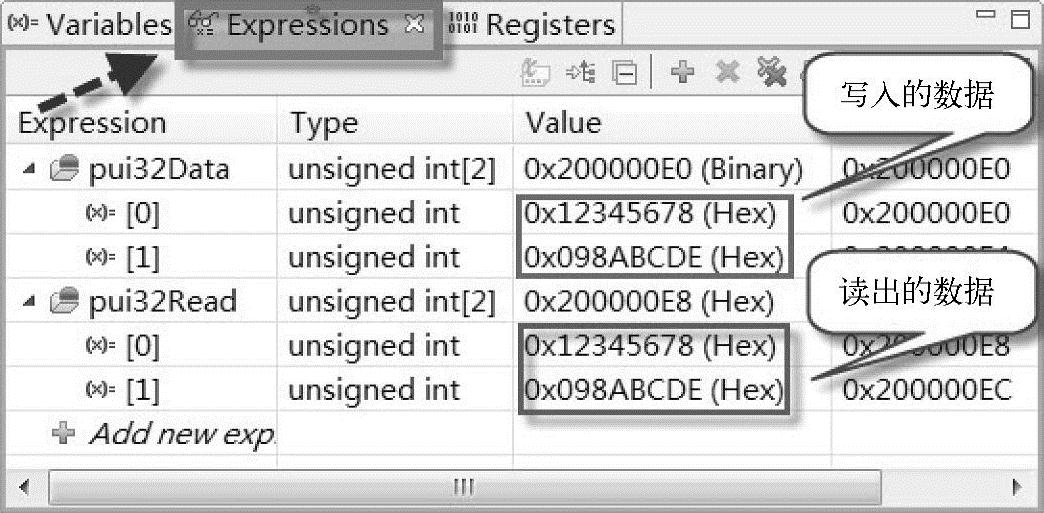Click the right scroll arrow
The width and height of the screenshot is (1044, 513).
(x=1018, y=488)
